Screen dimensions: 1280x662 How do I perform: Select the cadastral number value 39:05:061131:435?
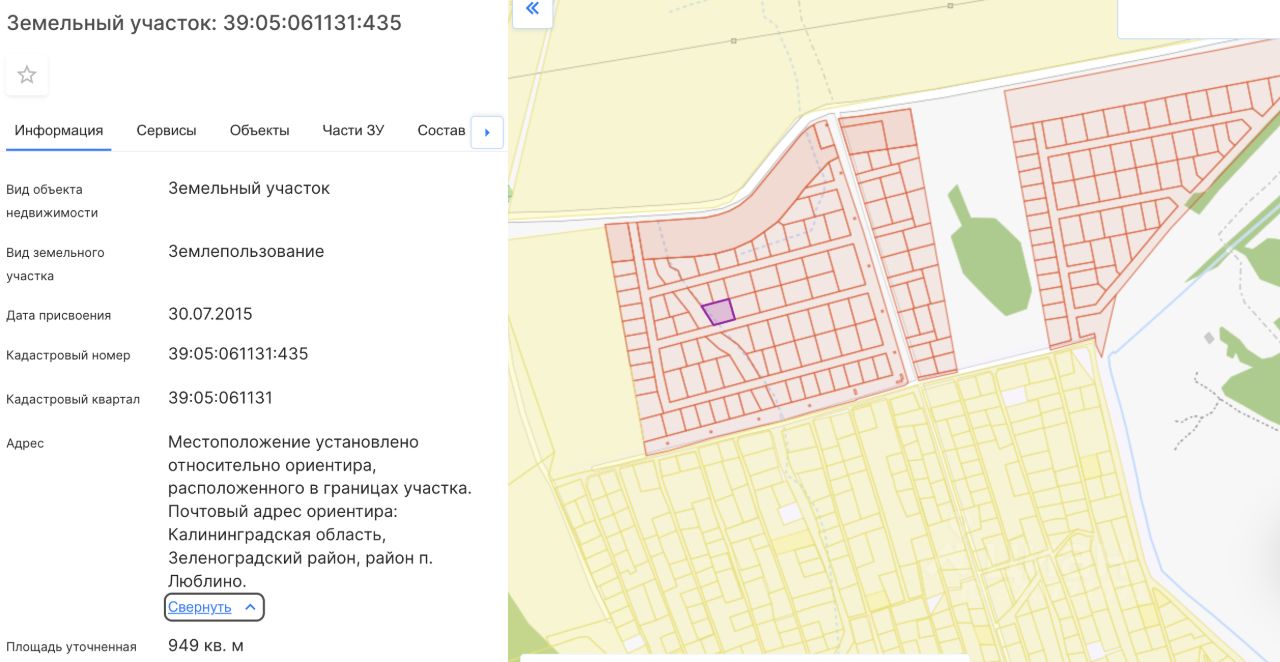238,354
